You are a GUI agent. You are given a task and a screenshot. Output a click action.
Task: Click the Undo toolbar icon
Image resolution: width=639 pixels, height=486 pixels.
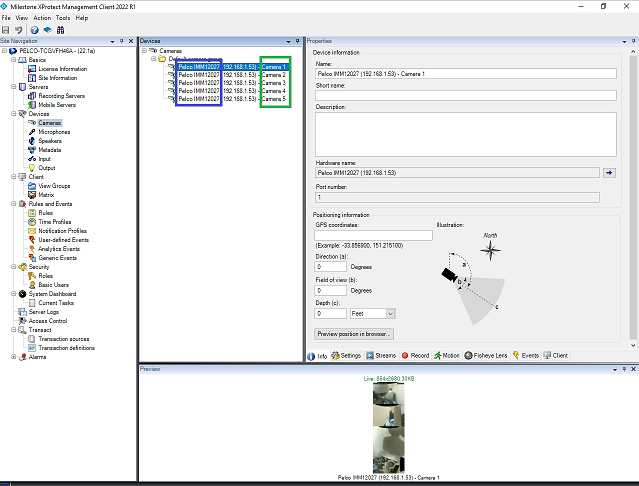point(19,30)
